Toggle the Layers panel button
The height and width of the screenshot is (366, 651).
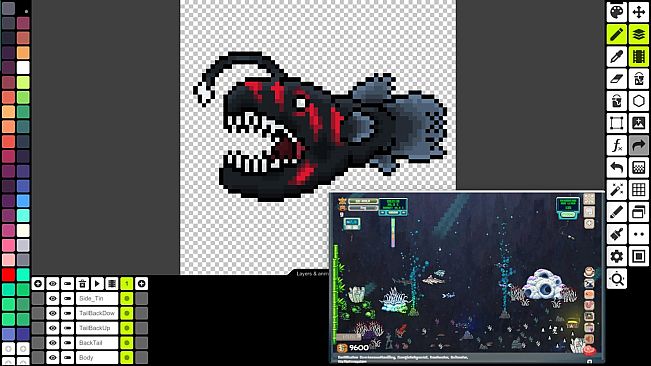639,34
